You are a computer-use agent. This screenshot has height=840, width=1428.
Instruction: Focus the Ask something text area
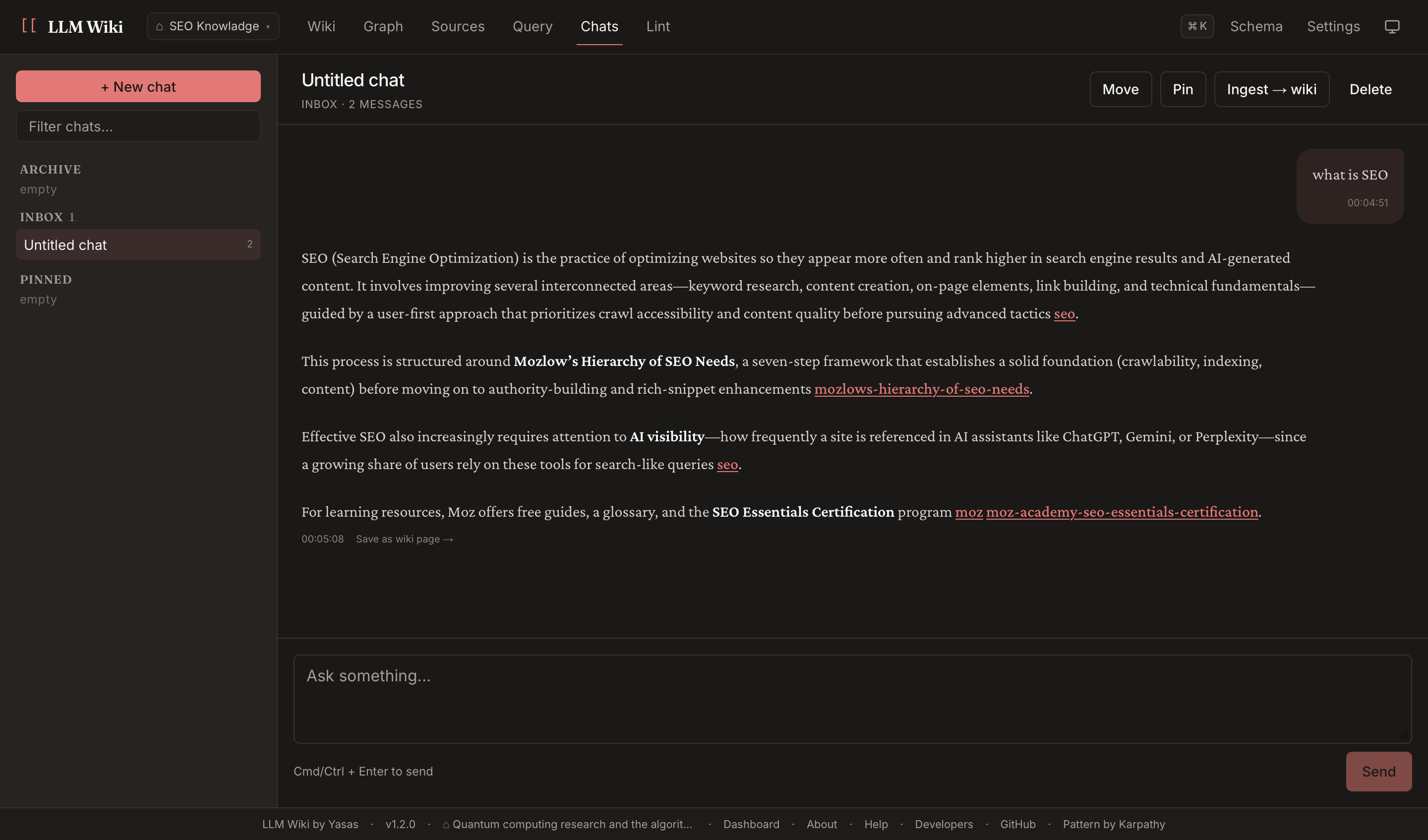[x=852, y=699]
